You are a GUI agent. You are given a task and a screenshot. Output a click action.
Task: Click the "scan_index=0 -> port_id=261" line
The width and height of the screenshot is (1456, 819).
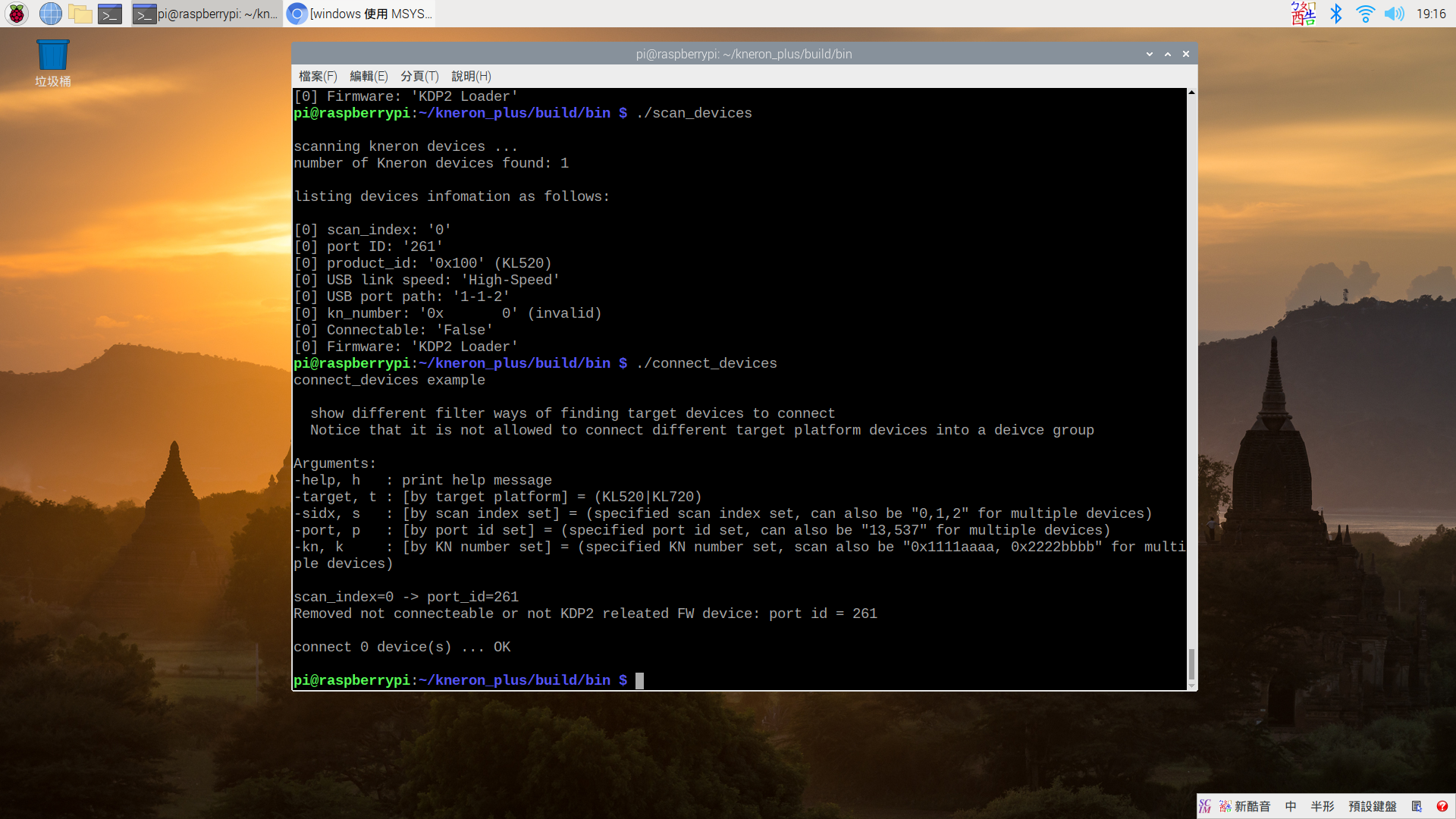406,597
